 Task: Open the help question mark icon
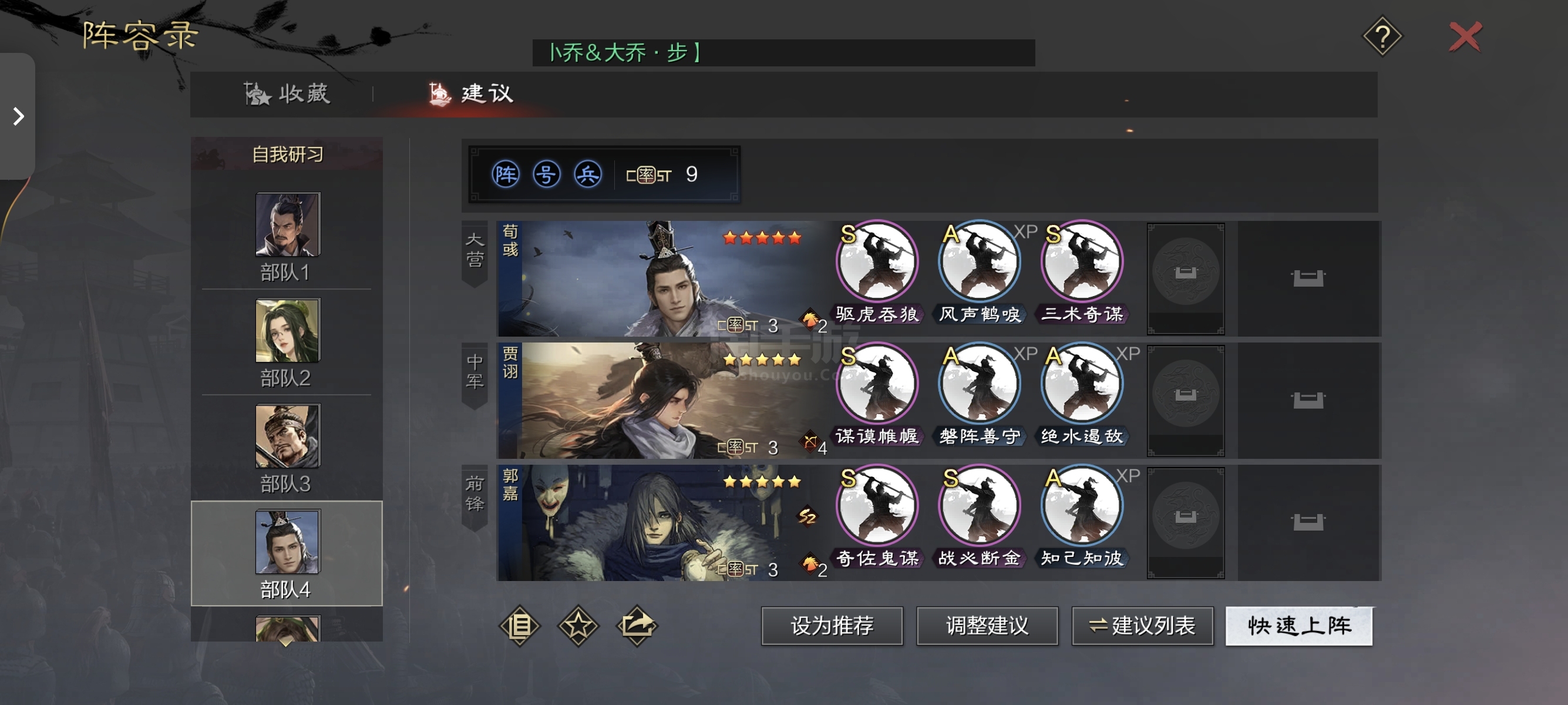pos(1382,36)
